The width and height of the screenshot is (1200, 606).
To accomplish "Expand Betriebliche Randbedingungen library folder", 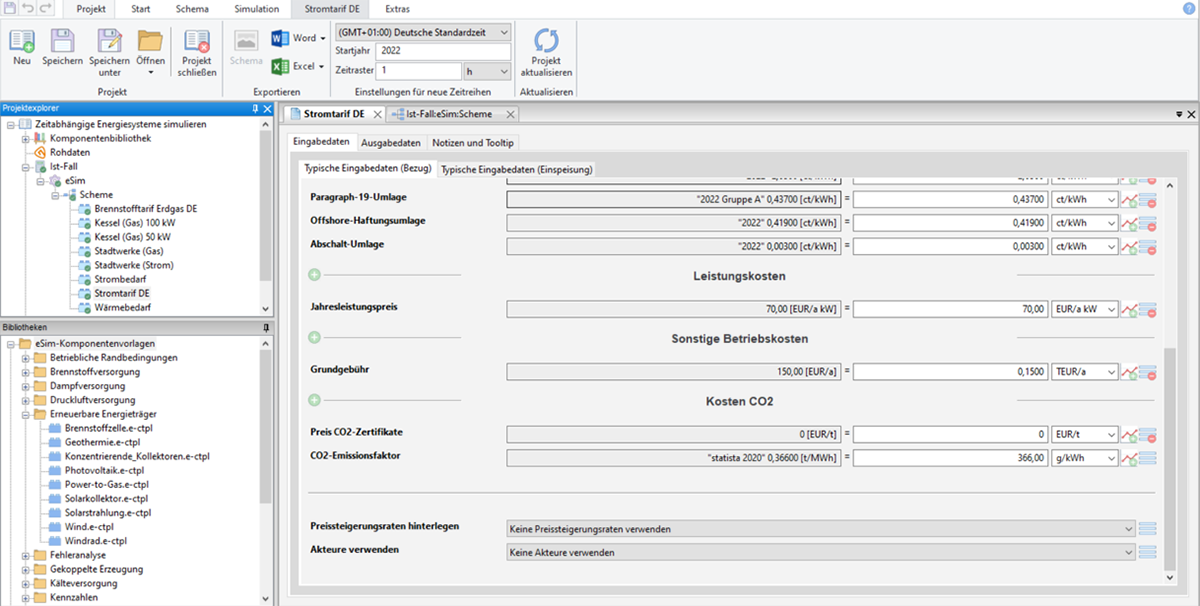I will coord(26,358).
